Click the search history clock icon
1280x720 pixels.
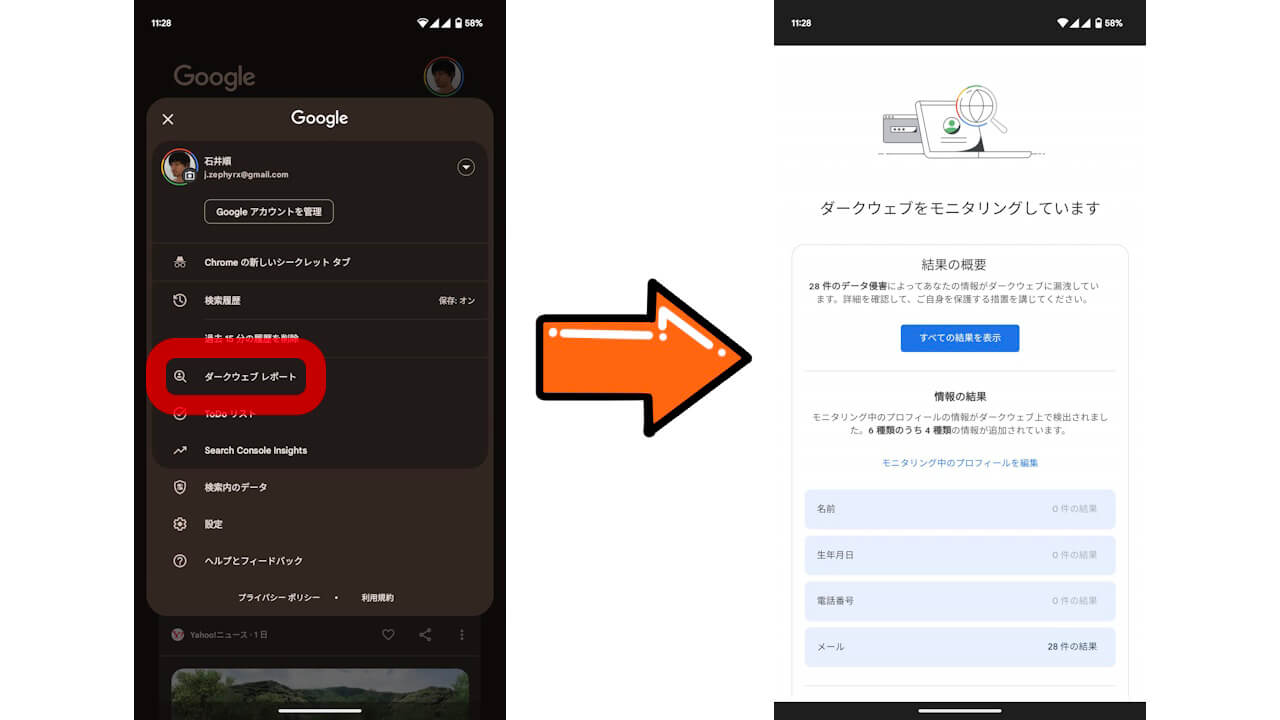(x=178, y=300)
